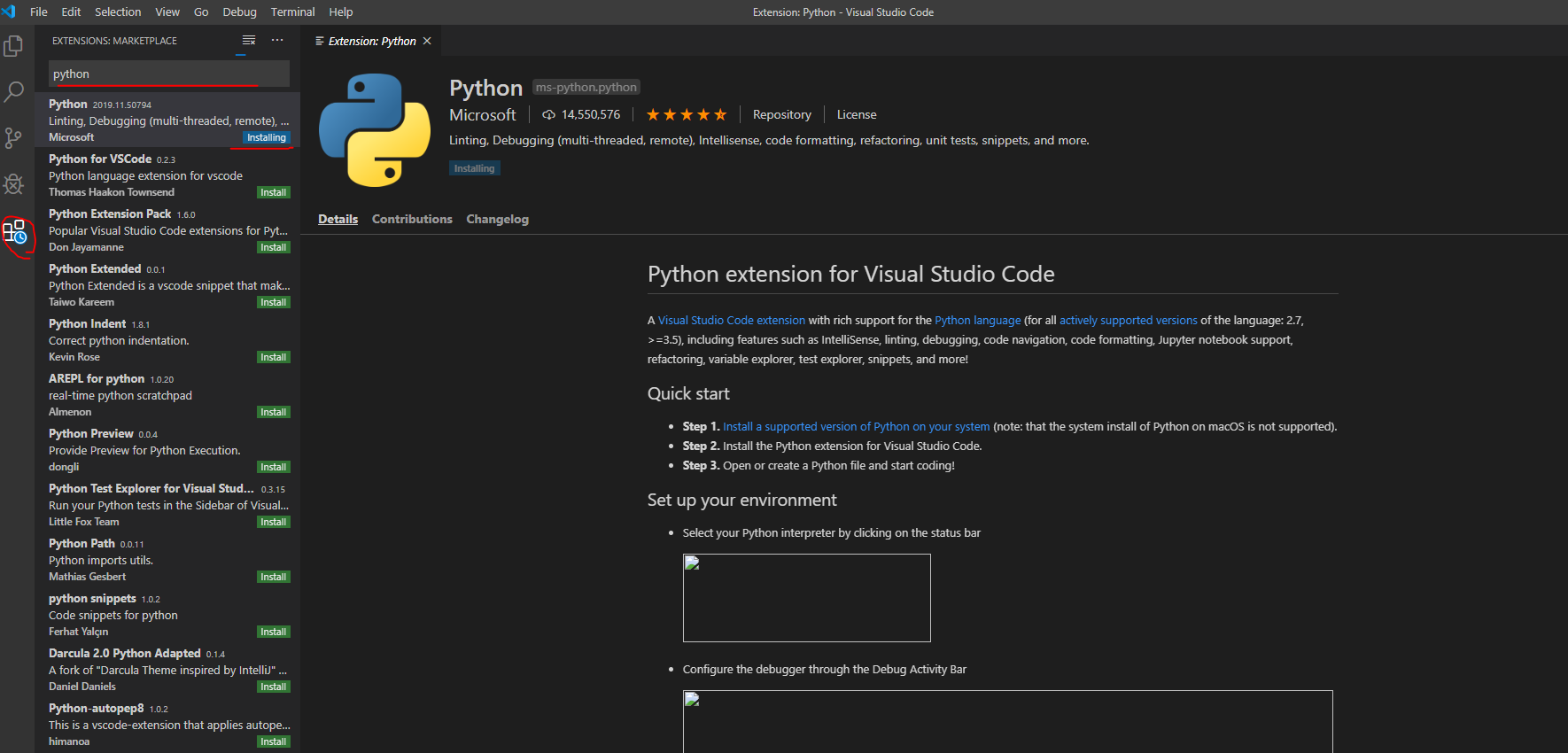Image resolution: width=1568 pixels, height=753 pixels.
Task: Click the download count cloud icon
Action: tap(549, 114)
